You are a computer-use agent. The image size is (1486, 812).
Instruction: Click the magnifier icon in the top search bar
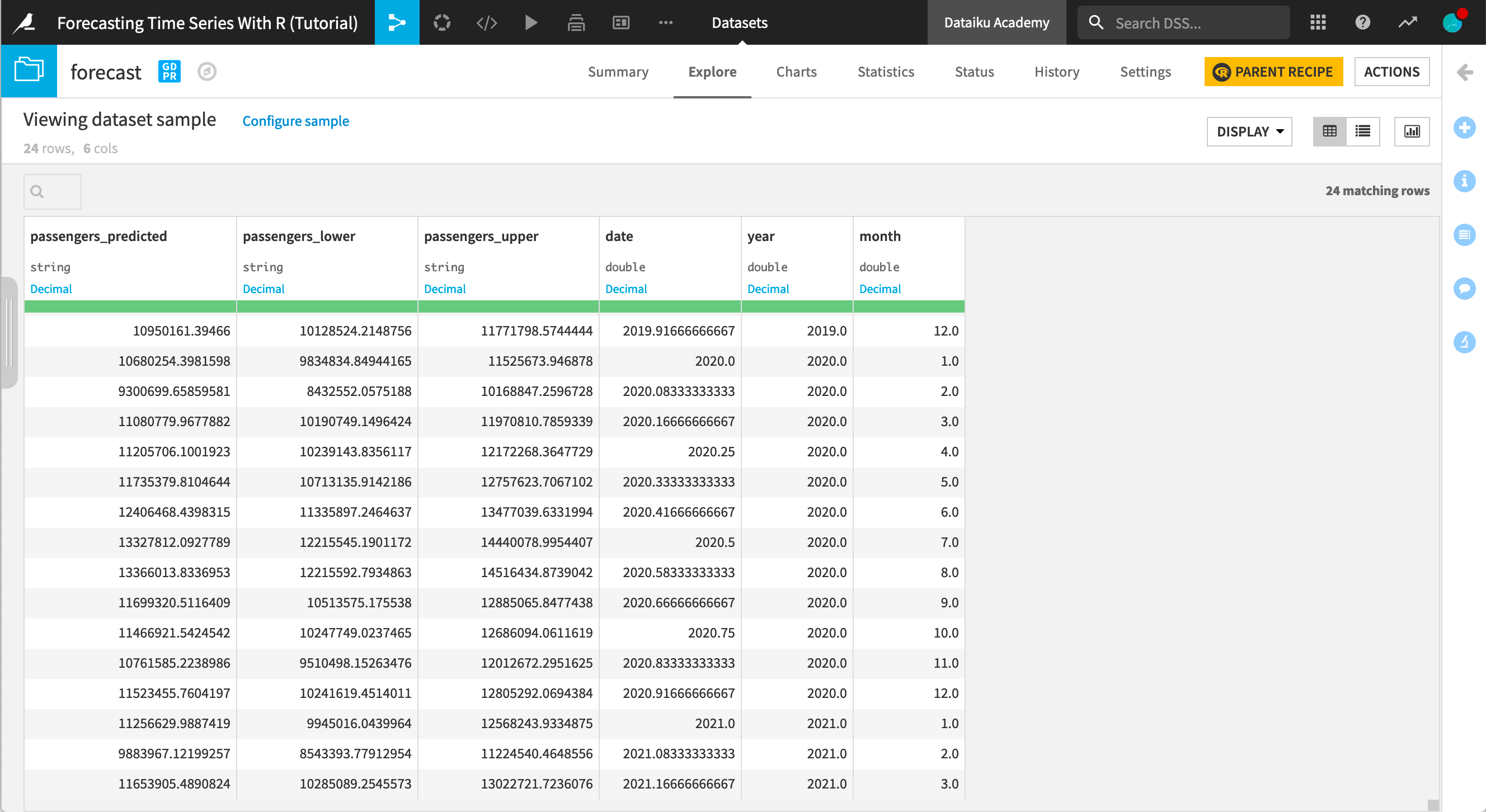pos(1095,22)
